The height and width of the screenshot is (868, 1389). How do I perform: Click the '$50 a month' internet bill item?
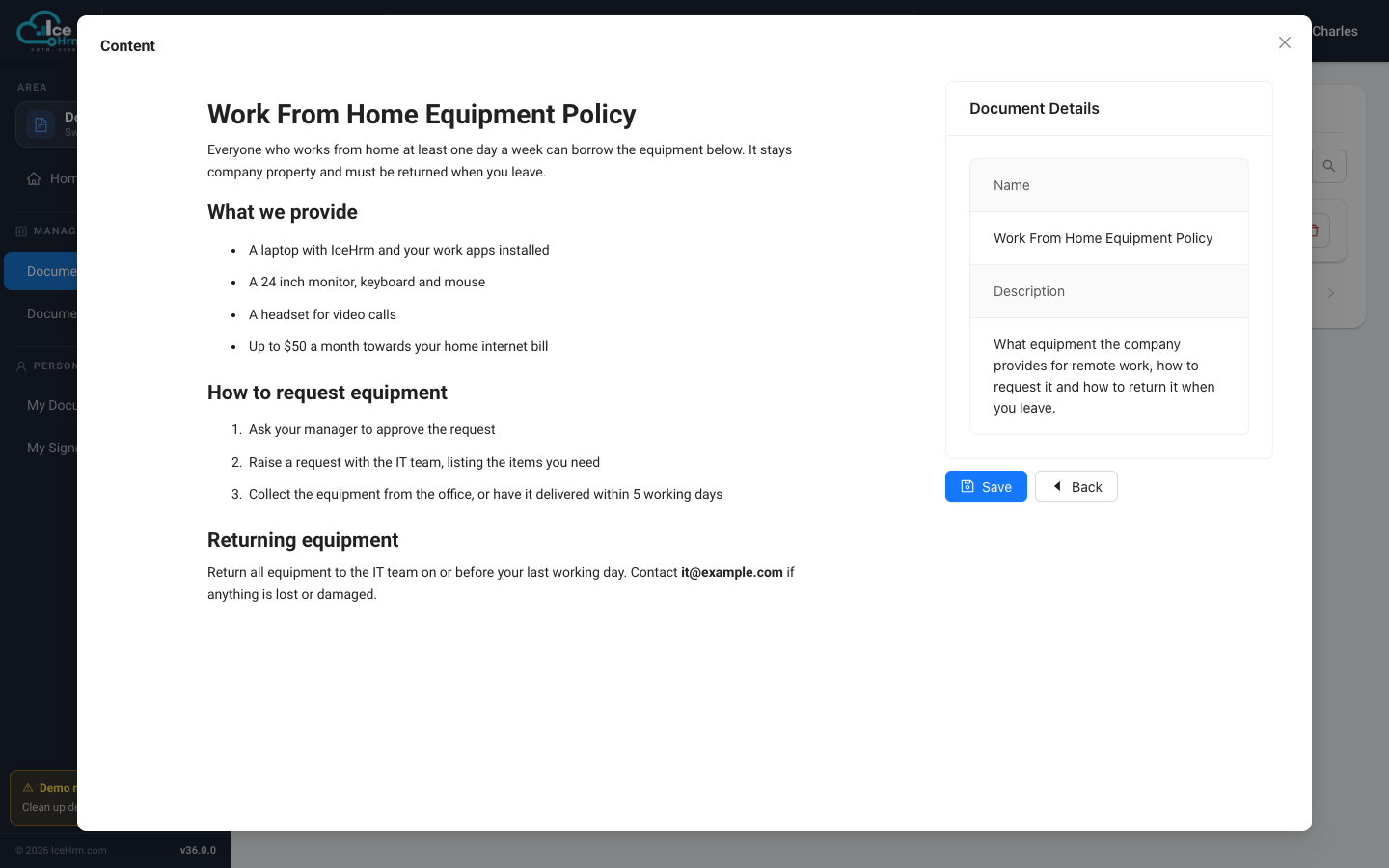click(398, 346)
